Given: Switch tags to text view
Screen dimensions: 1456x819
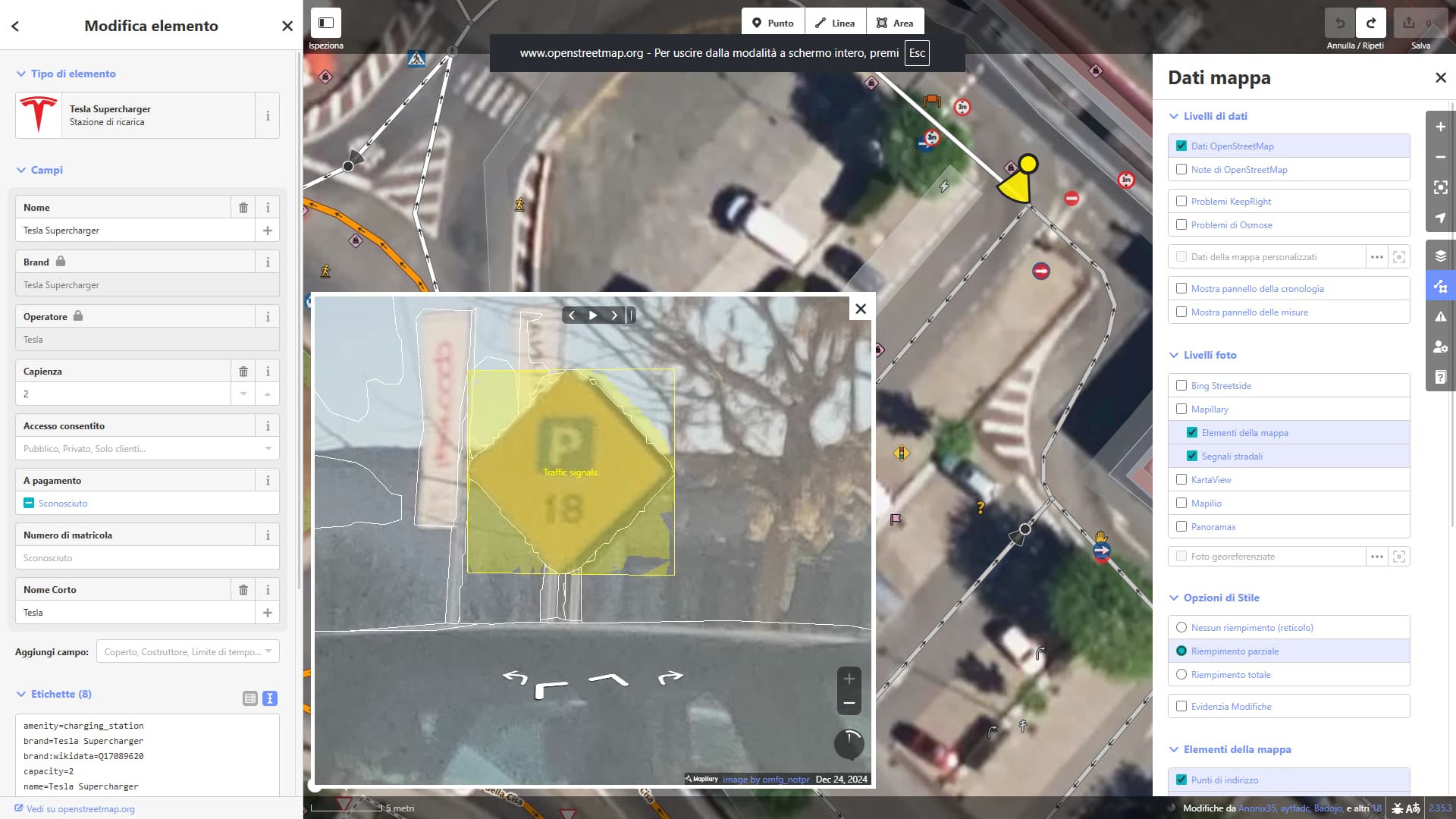Looking at the screenshot, I should click(270, 698).
